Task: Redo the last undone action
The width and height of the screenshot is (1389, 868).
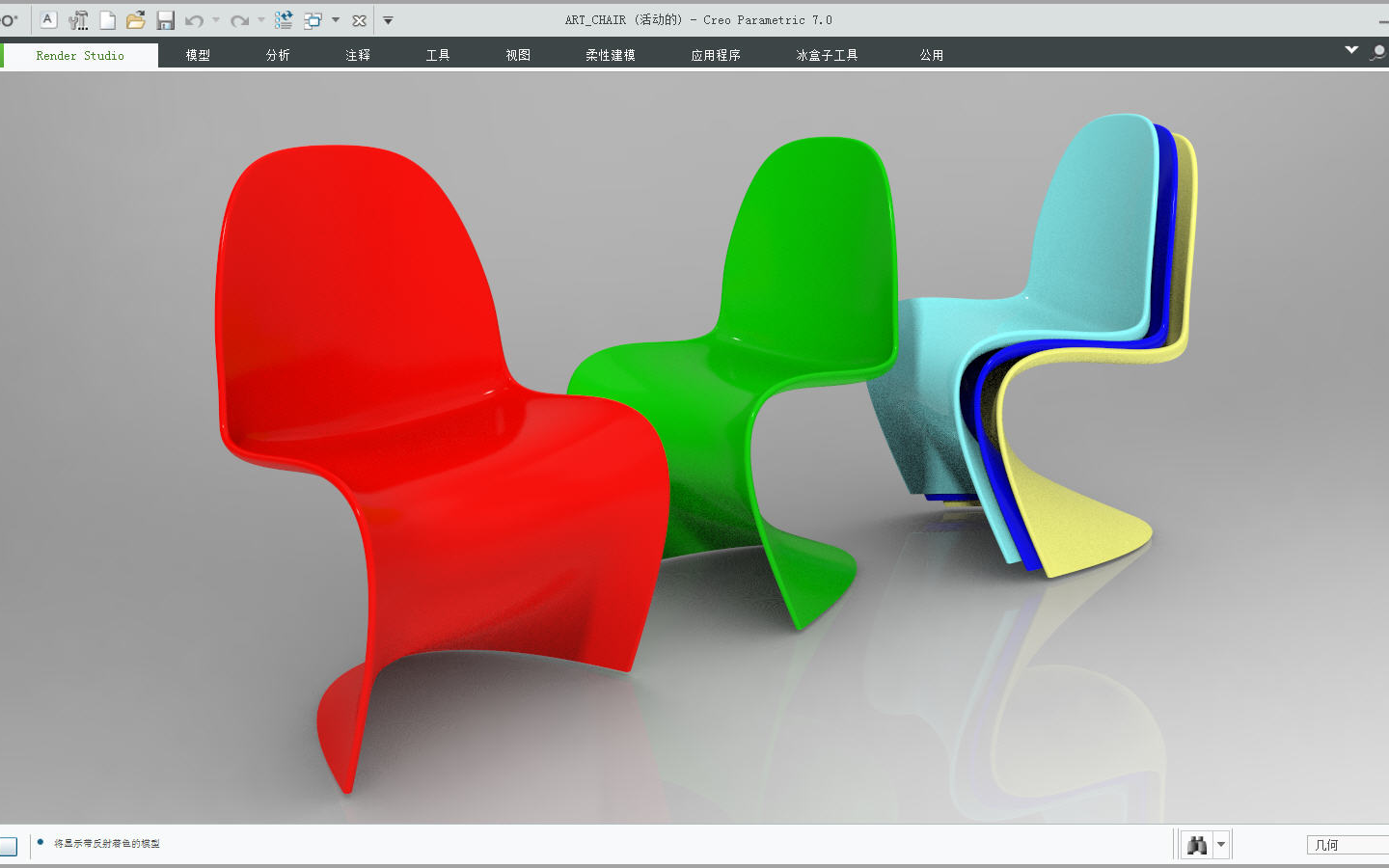Action: (239, 20)
